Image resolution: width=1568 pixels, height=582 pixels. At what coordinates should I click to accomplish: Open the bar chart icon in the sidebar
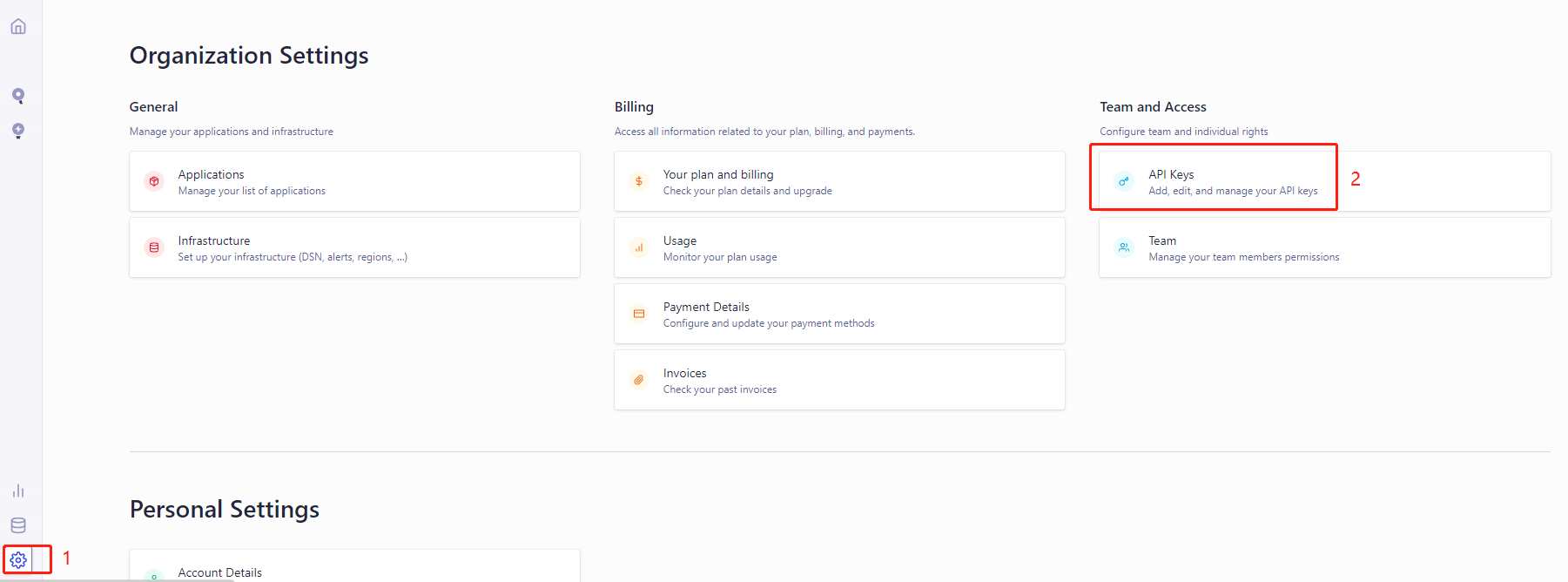click(x=18, y=491)
